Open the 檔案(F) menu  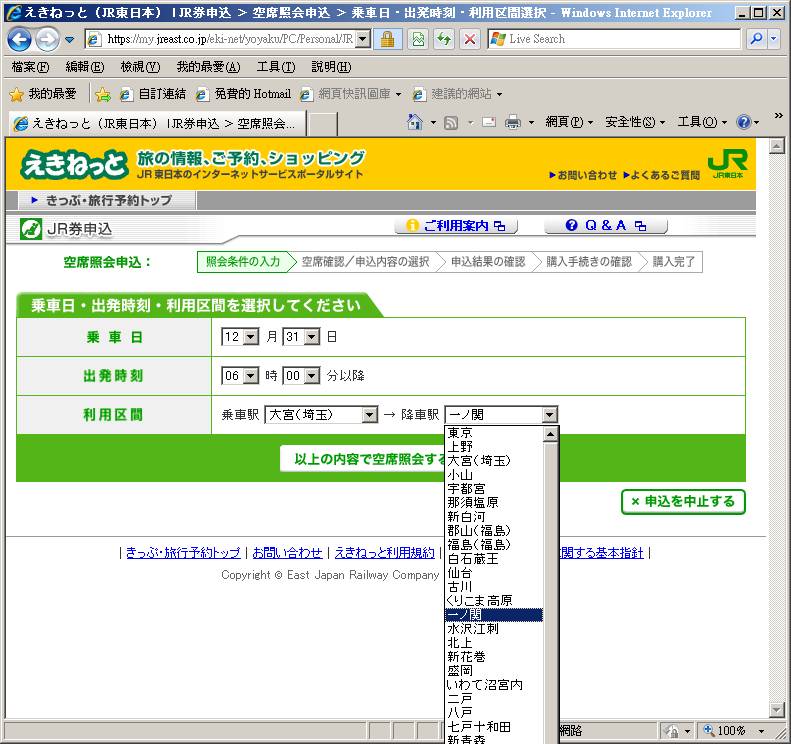pos(30,67)
